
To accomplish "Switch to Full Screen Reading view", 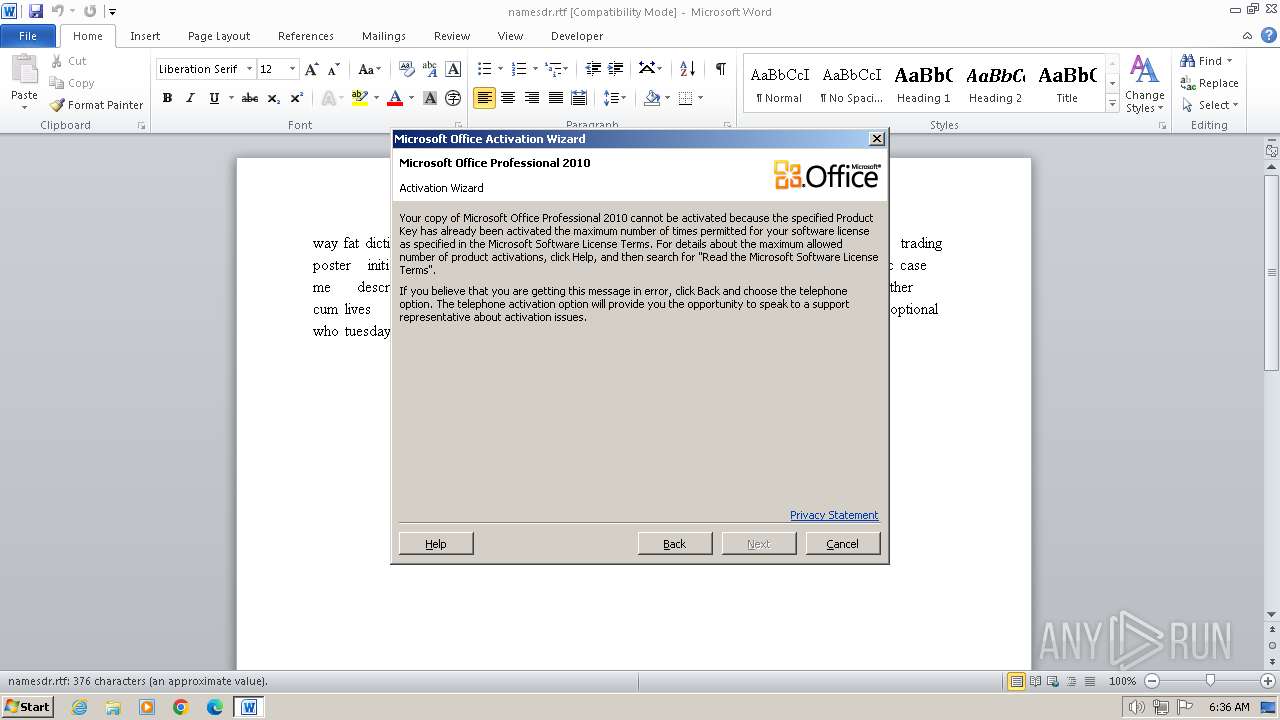I will 1035,681.
